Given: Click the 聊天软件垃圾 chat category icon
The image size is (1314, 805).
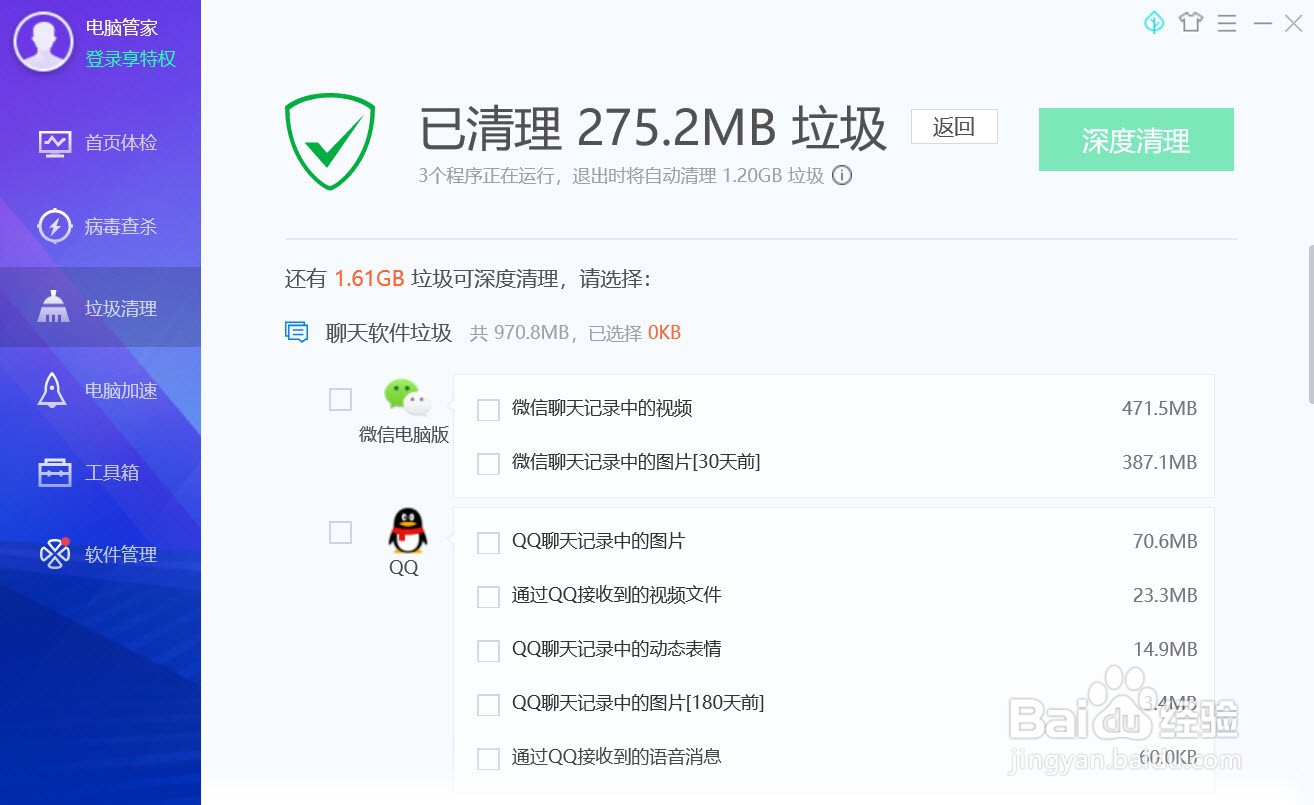Looking at the screenshot, I should (297, 332).
